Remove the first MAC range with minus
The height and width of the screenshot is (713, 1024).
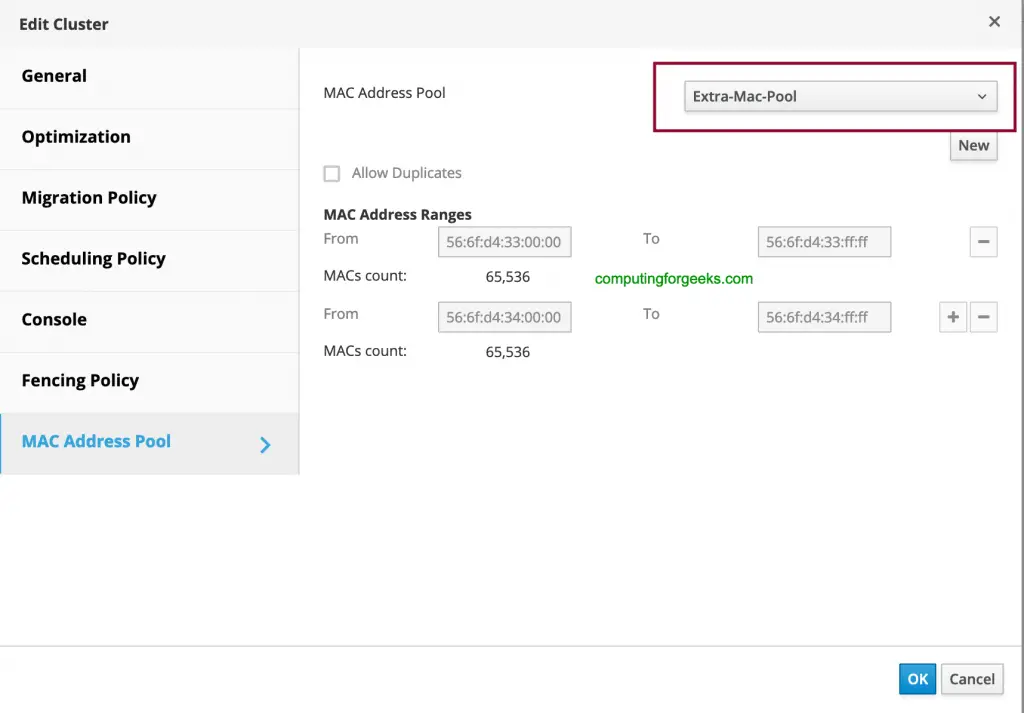click(984, 242)
